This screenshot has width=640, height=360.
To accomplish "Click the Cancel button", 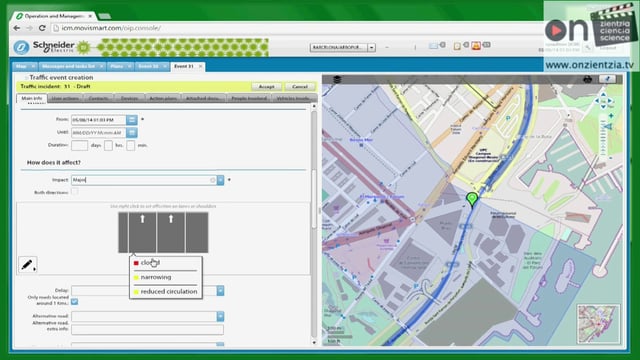I will point(300,87).
